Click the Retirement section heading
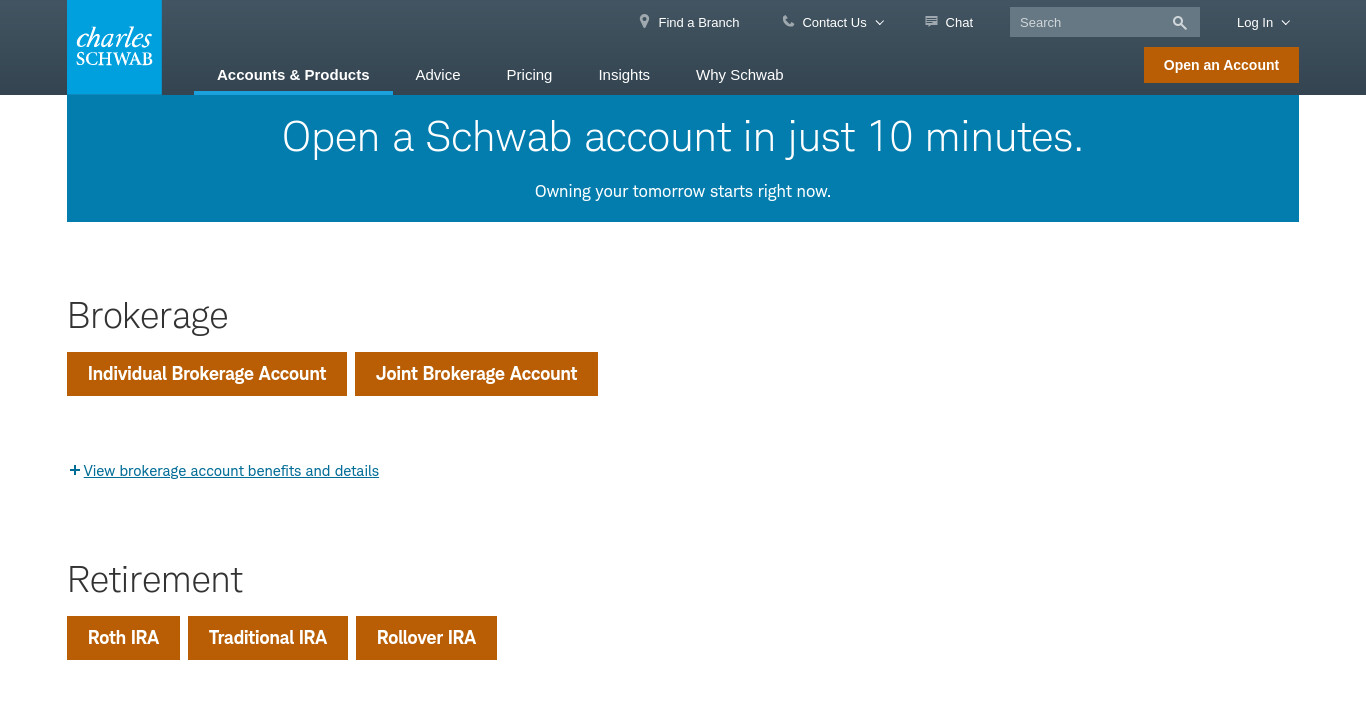Viewport: 1366px width, 728px height. pos(155,580)
